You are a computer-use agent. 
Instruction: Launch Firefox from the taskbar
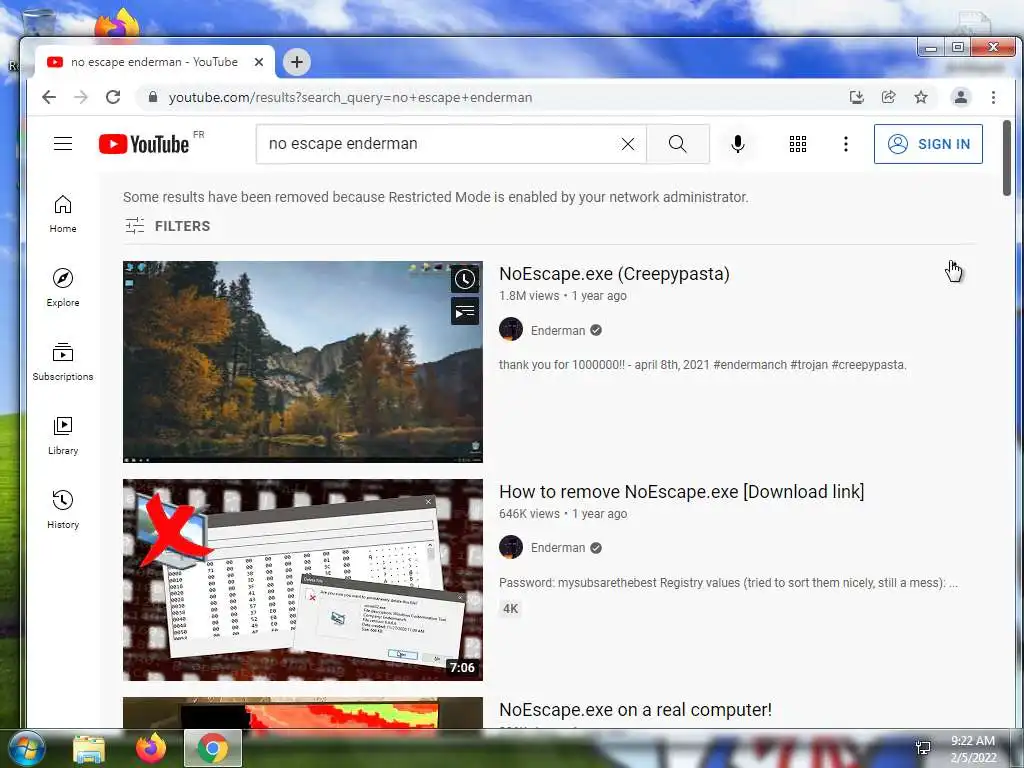[151, 748]
